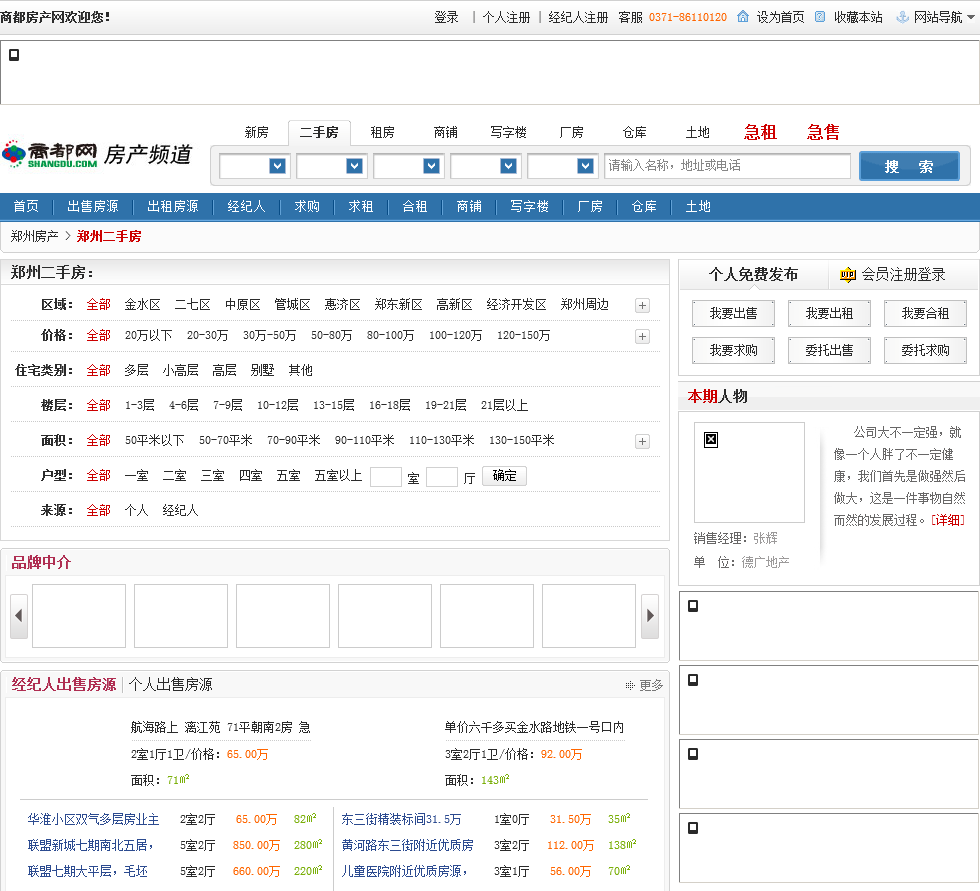Click the home icon beside 设为首页
Image resolution: width=980 pixels, height=891 pixels.
click(742, 17)
